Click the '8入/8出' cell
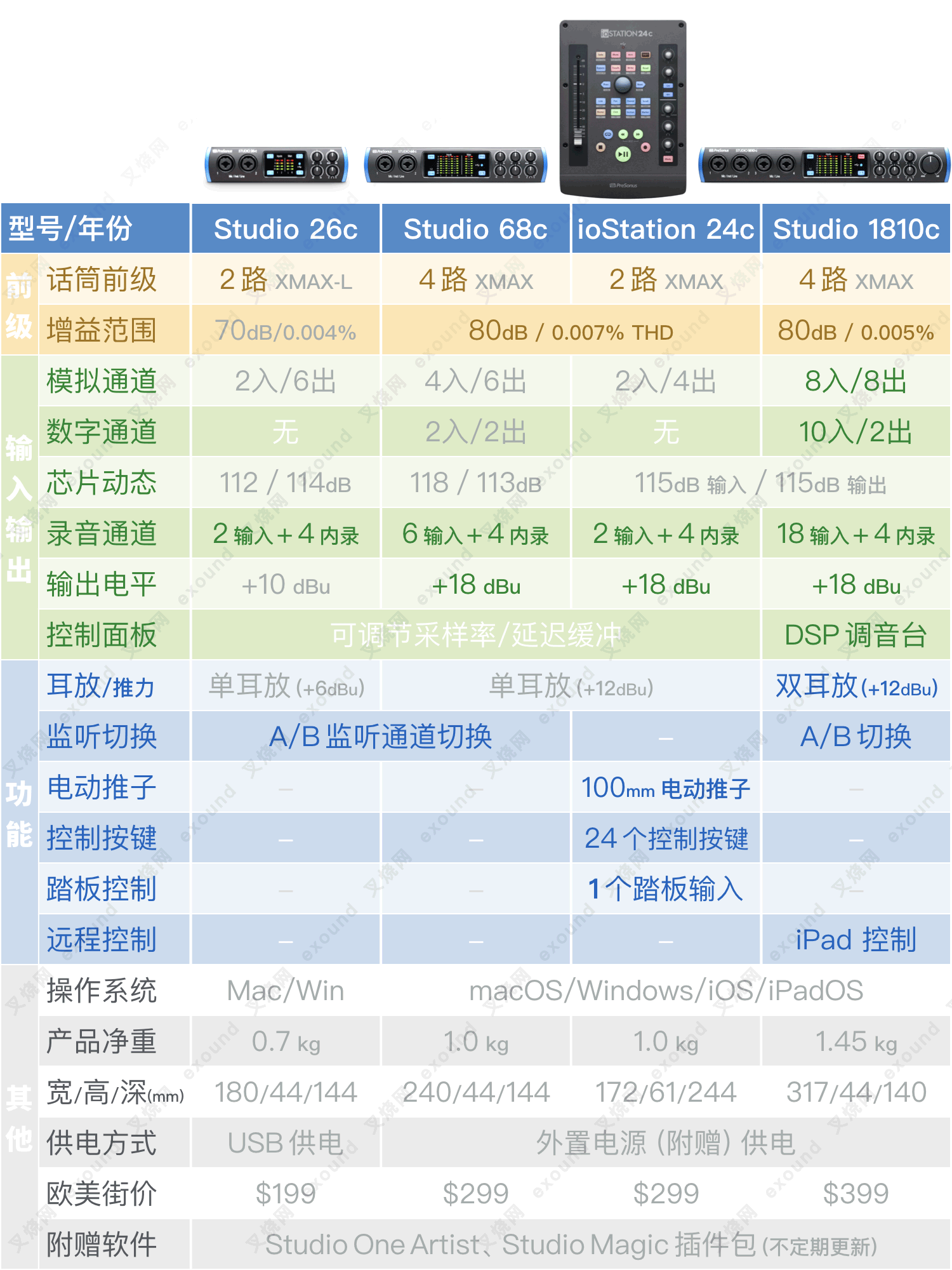 (x=856, y=381)
